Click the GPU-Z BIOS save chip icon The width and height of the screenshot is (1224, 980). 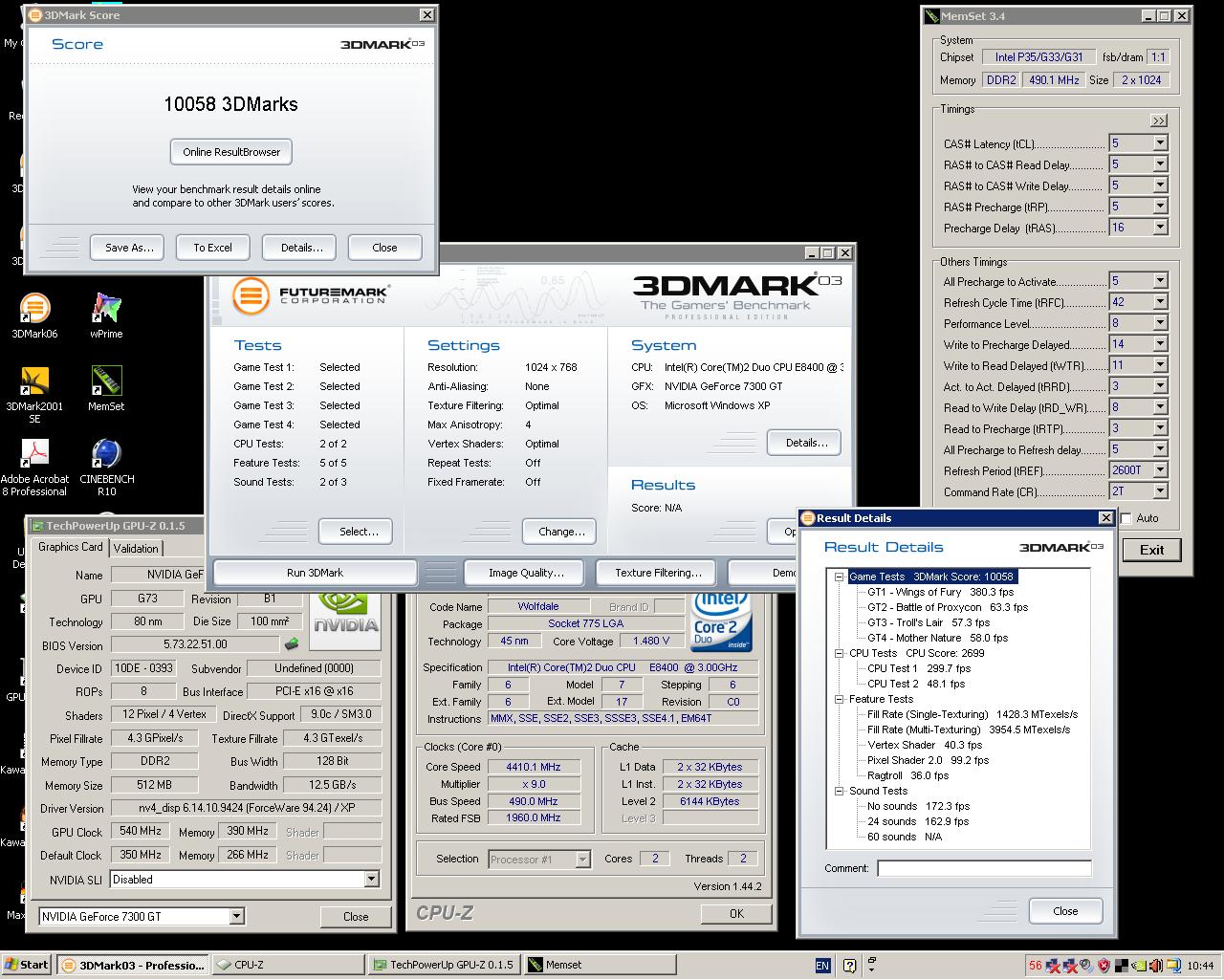coord(291,644)
